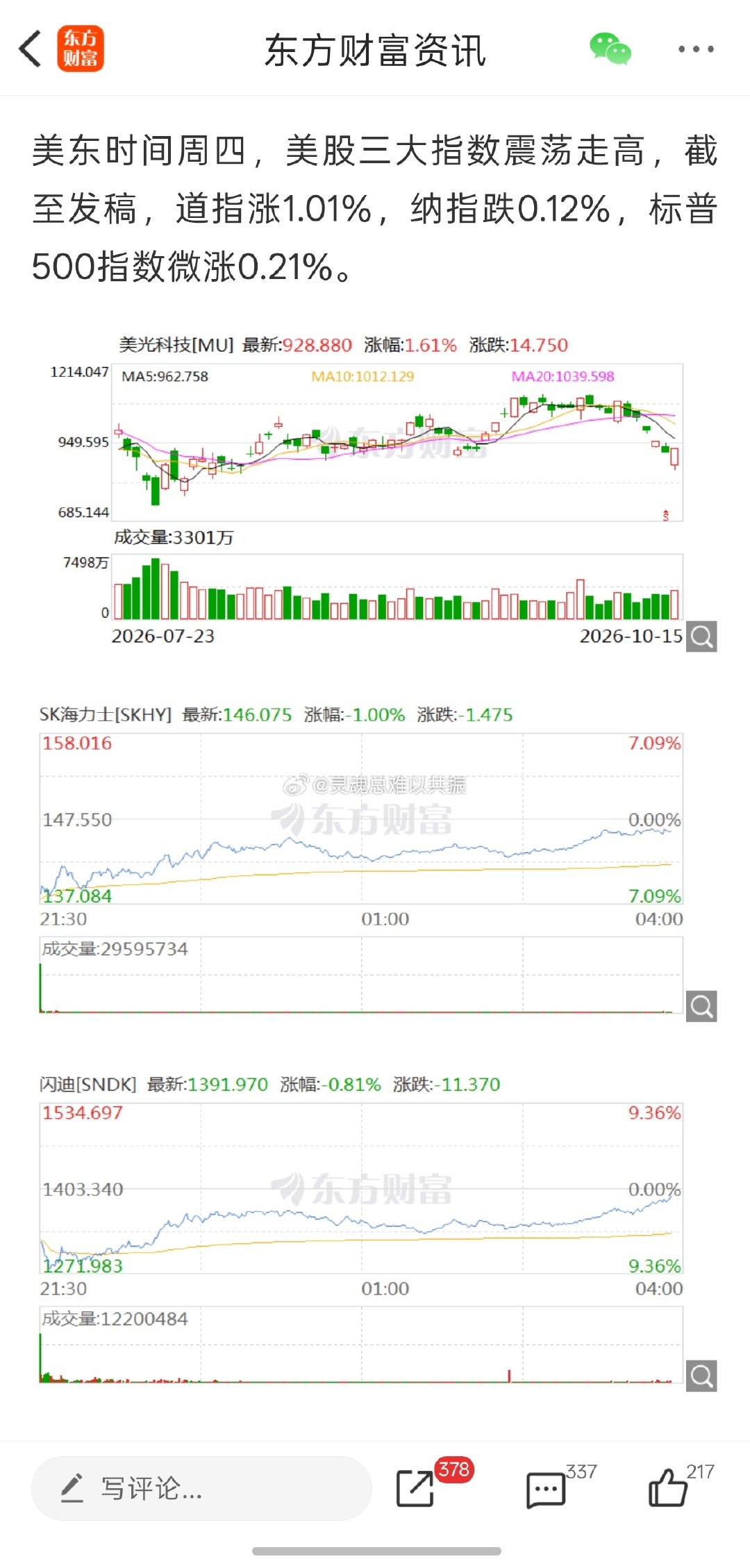Tap the 写评论 comment input field
This screenshot has width=750, height=1568.
(x=201, y=1488)
